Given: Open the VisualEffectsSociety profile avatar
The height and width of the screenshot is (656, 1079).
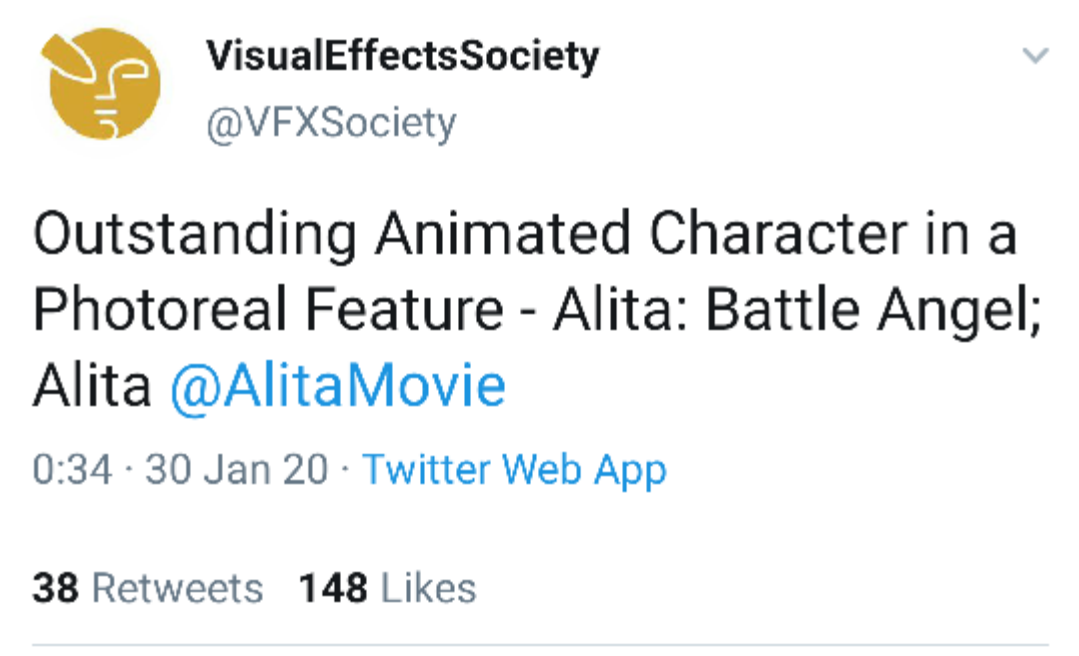Looking at the screenshot, I should click(104, 84).
